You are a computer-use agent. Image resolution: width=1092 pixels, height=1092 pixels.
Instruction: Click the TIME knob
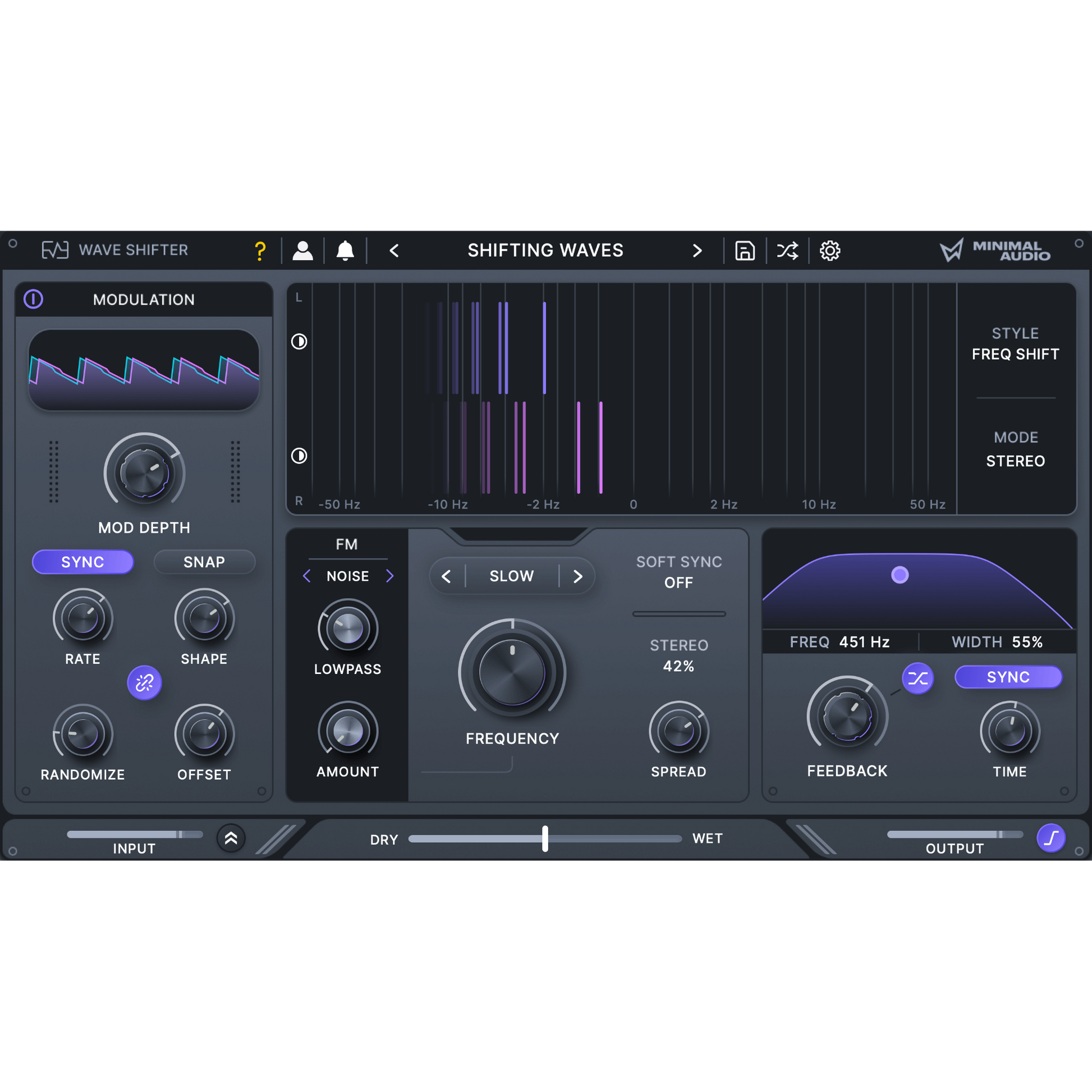click(1010, 731)
